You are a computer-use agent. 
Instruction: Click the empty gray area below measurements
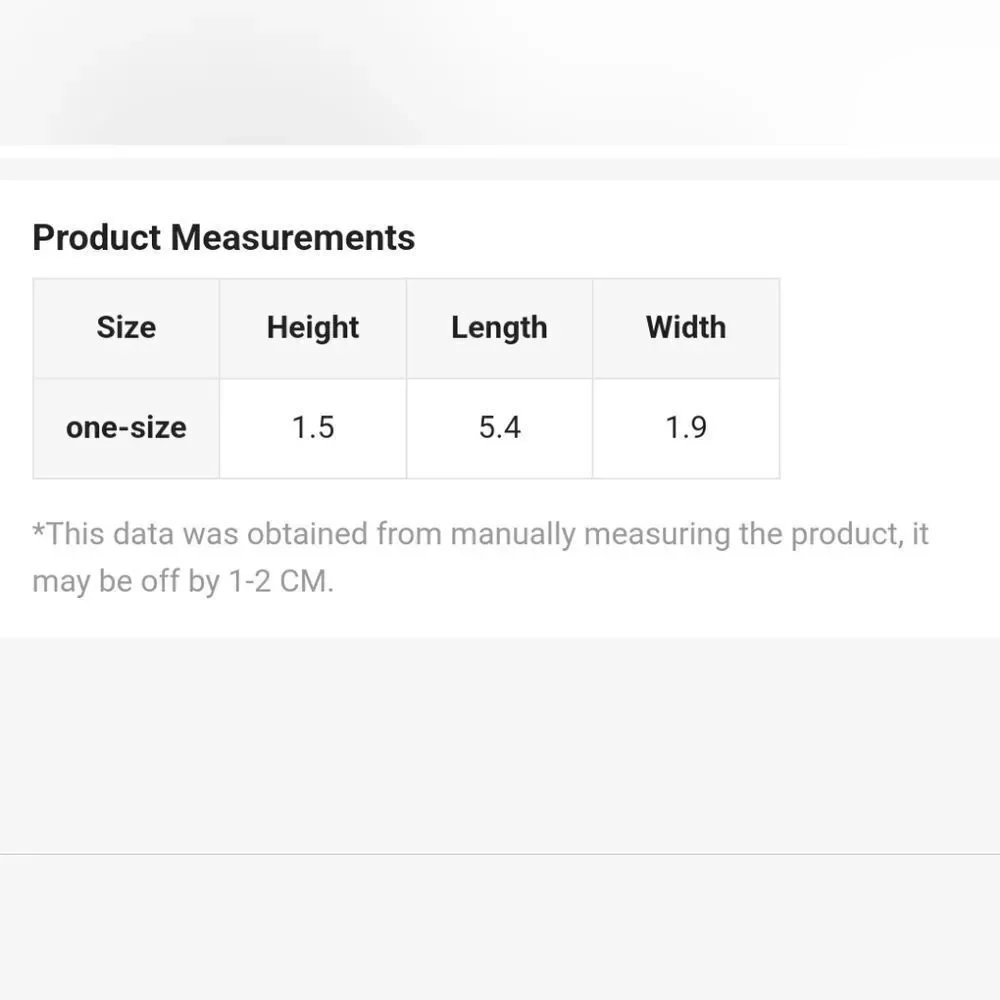tap(500, 745)
